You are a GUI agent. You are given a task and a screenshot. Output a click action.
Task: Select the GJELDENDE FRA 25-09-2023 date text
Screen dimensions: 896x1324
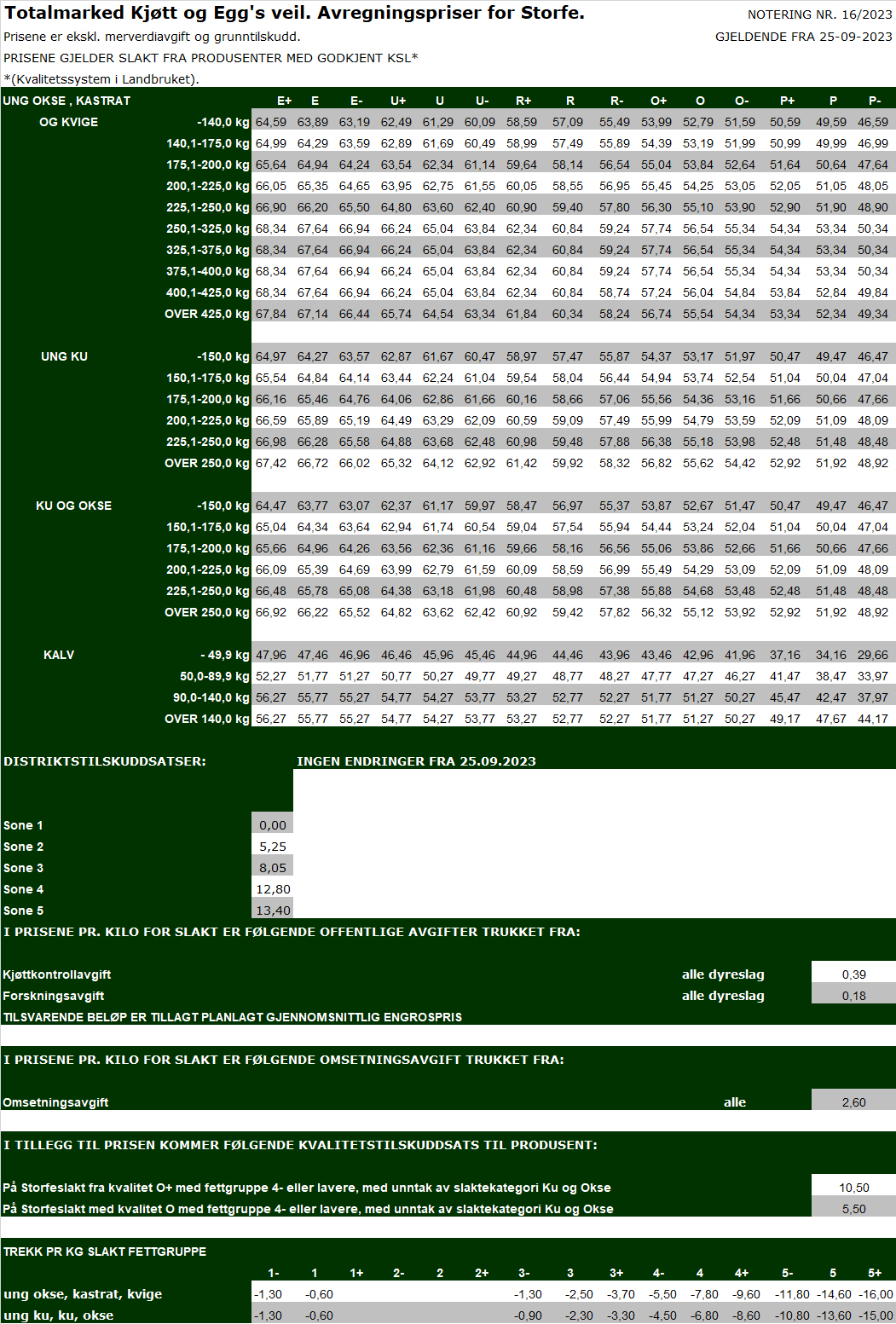coord(803,37)
